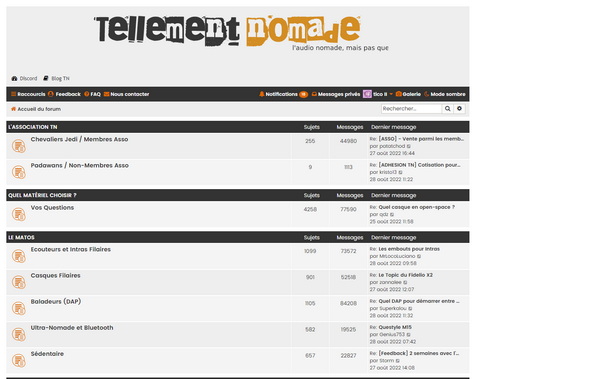Open user Storm profile
600x379 pixels.
click(x=386, y=361)
